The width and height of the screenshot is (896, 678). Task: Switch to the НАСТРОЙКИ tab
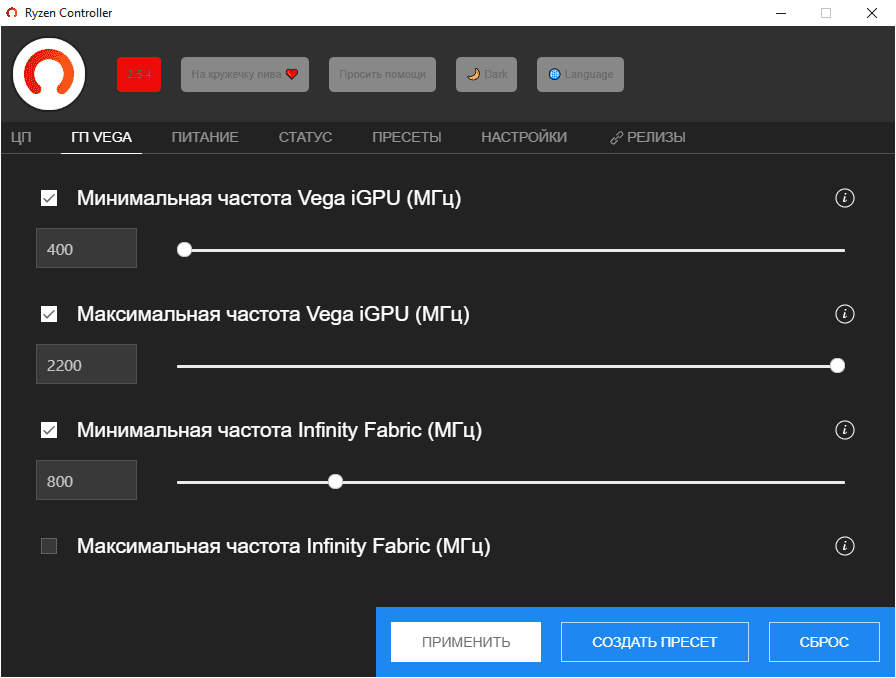click(x=524, y=137)
